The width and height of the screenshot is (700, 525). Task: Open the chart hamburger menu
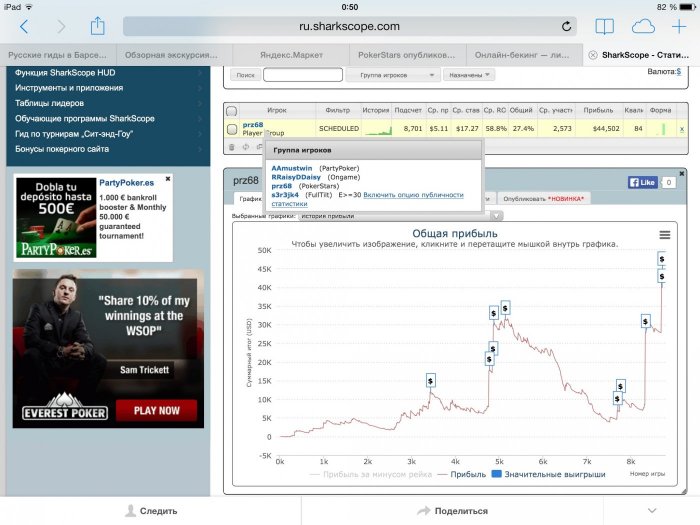(665, 235)
